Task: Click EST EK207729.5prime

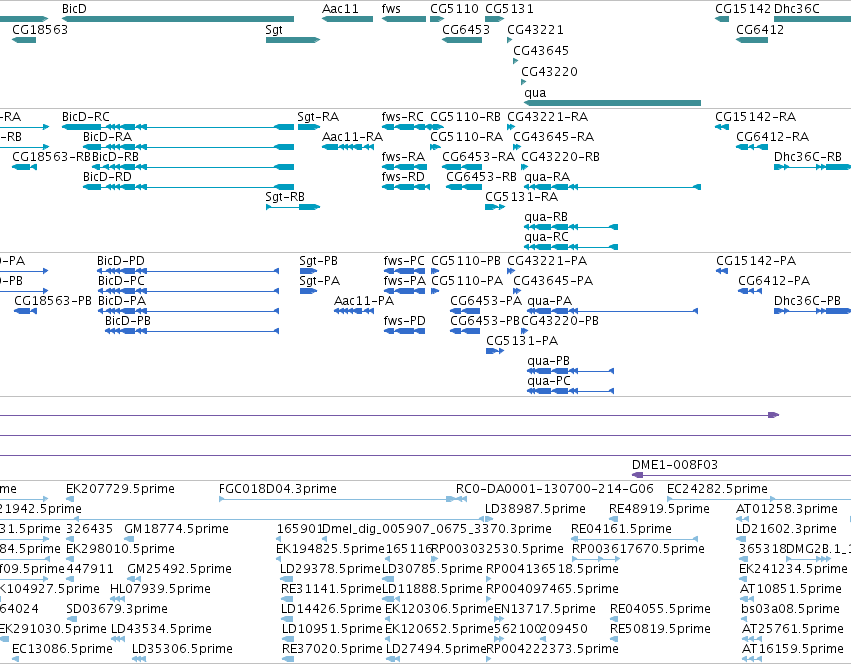Action: [x=70, y=499]
